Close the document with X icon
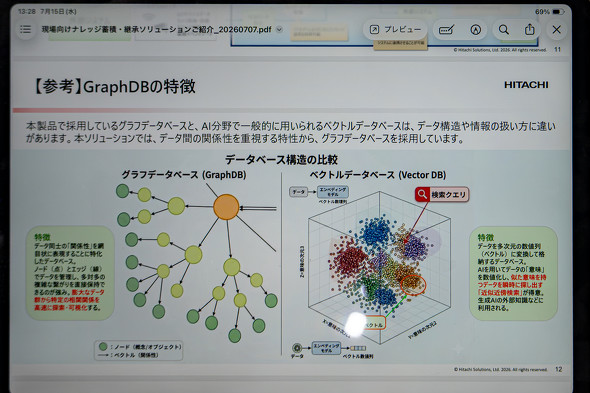Image resolution: width=590 pixels, height=393 pixels. [x=557, y=29]
